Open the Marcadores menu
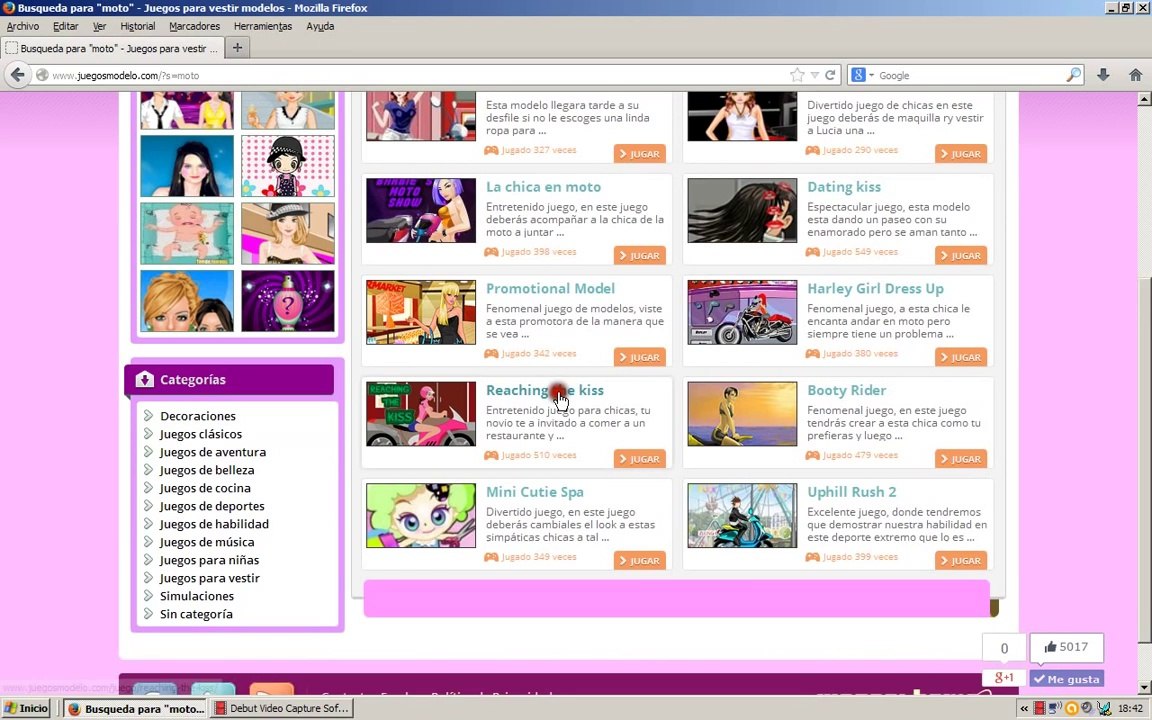The height and width of the screenshot is (720, 1152). pos(194,26)
